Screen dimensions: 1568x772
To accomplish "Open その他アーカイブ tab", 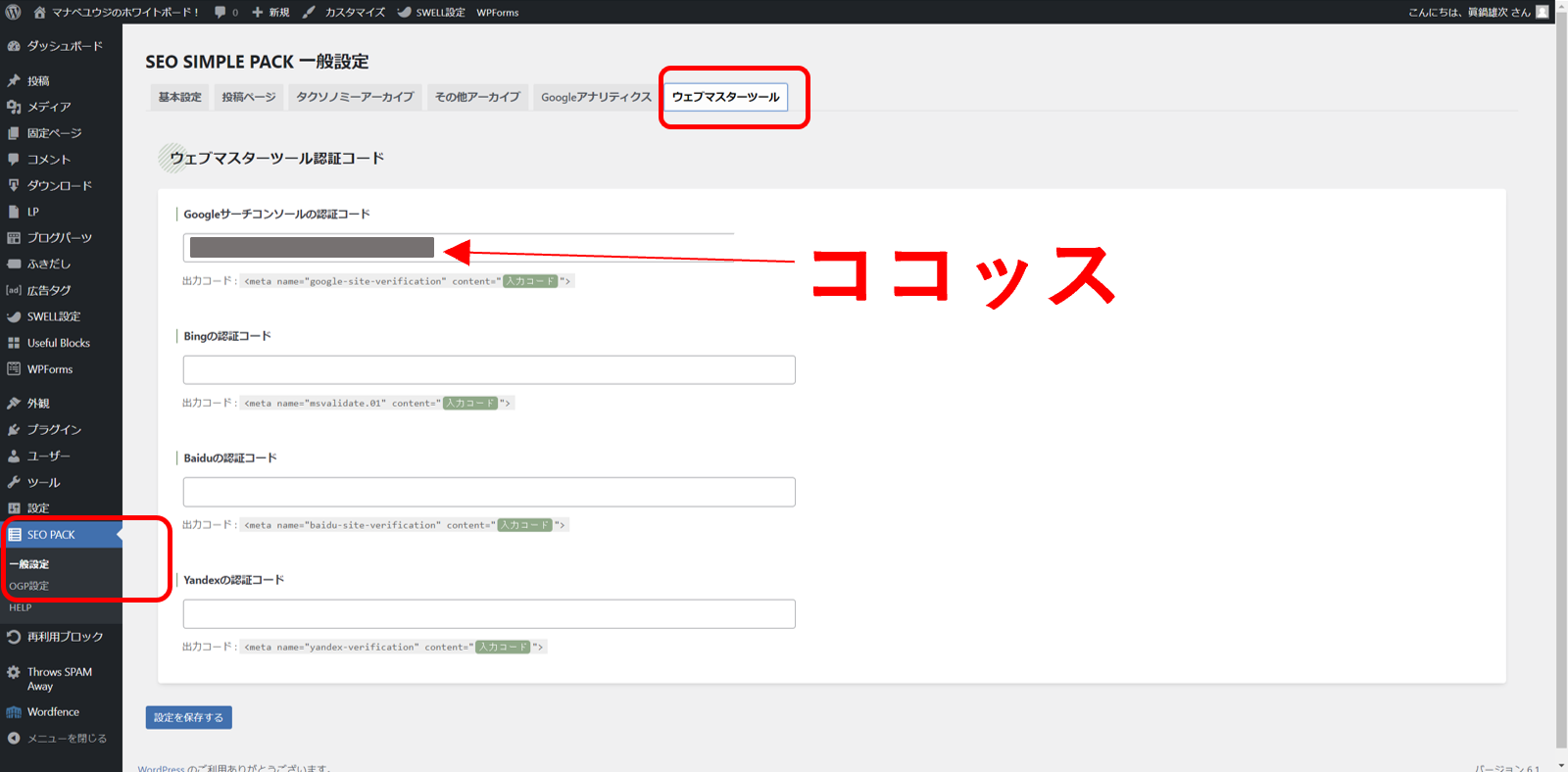I will pos(477,97).
